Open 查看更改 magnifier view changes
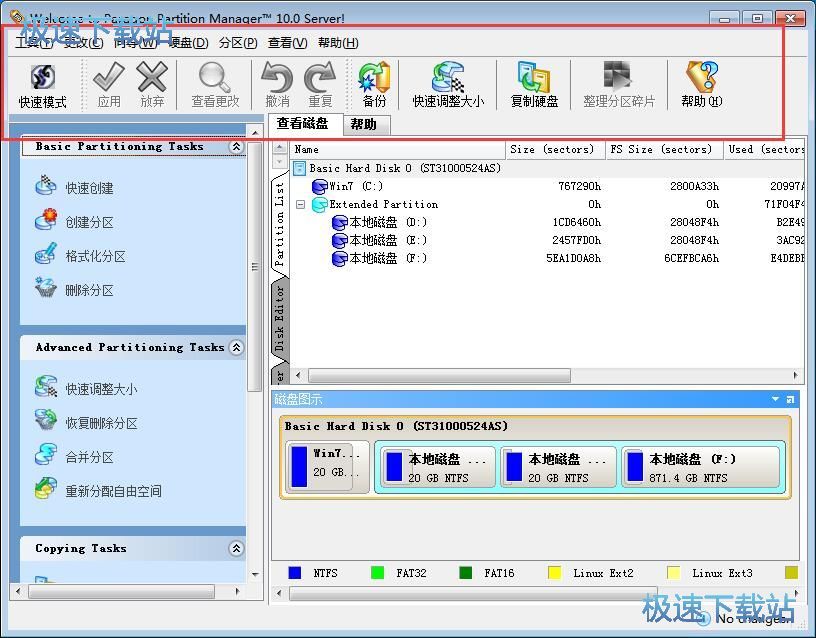The image size is (816, 638). pos(215,85)
